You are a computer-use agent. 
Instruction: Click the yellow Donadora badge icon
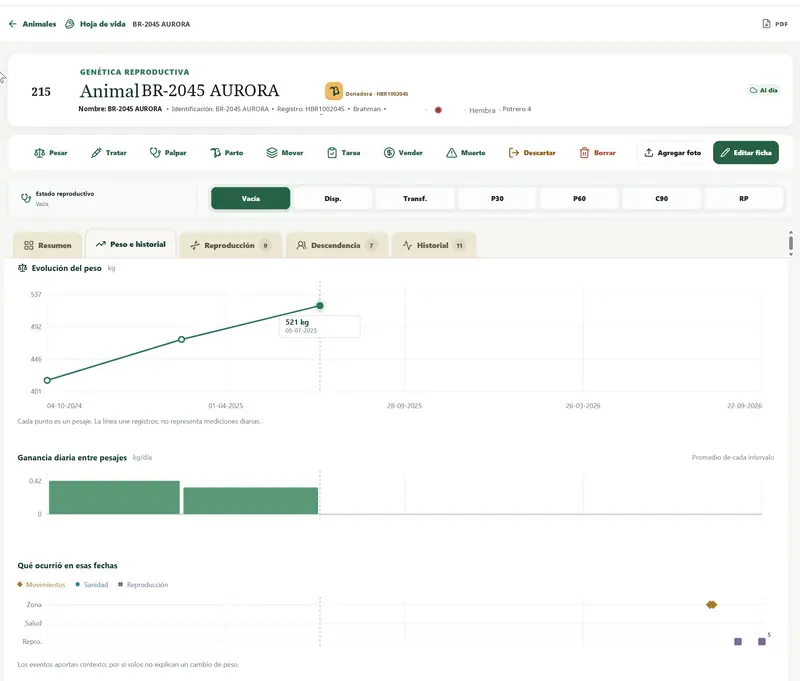[x=334, y=91]
